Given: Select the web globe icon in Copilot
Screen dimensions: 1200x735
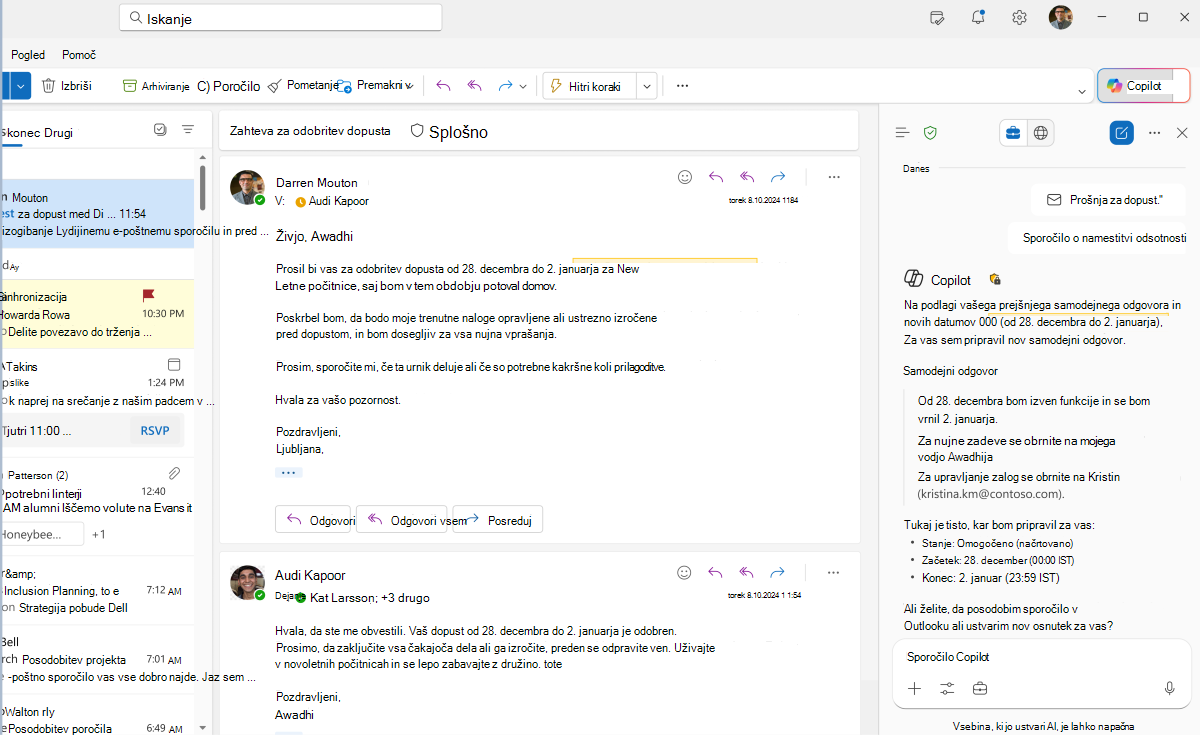Looking at the screenshot, I should pyautogui.click(x=1041, y=132).
